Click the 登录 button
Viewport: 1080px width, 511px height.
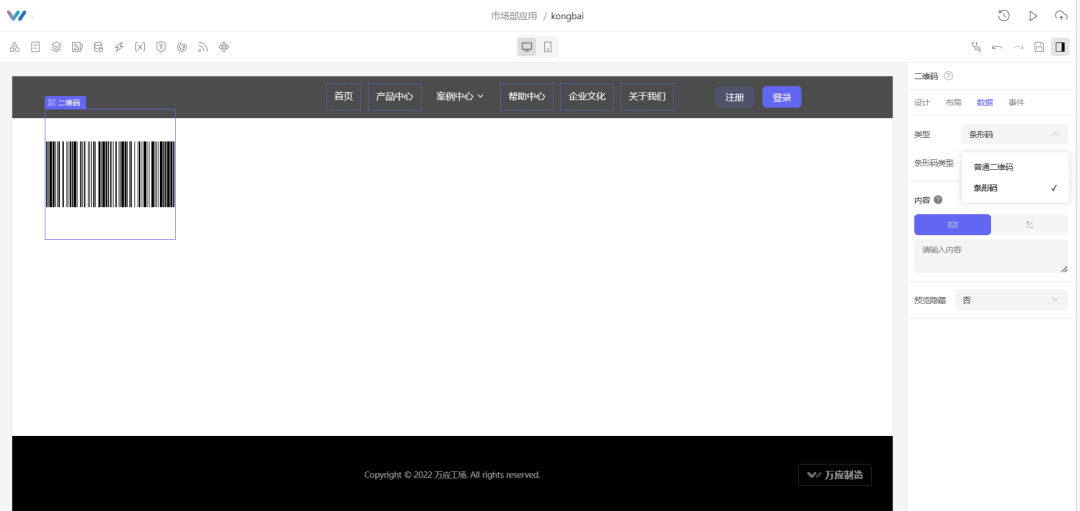point(782,97)
